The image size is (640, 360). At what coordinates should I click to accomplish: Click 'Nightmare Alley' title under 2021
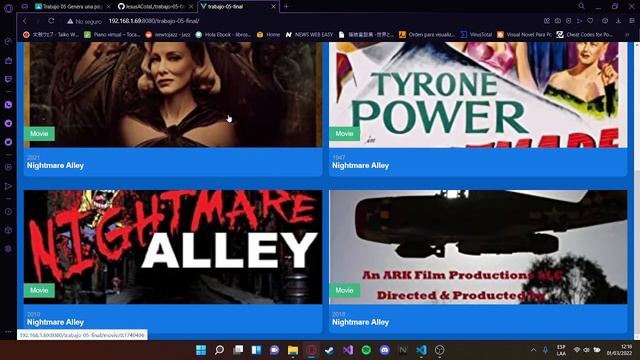tap(56, 165)
